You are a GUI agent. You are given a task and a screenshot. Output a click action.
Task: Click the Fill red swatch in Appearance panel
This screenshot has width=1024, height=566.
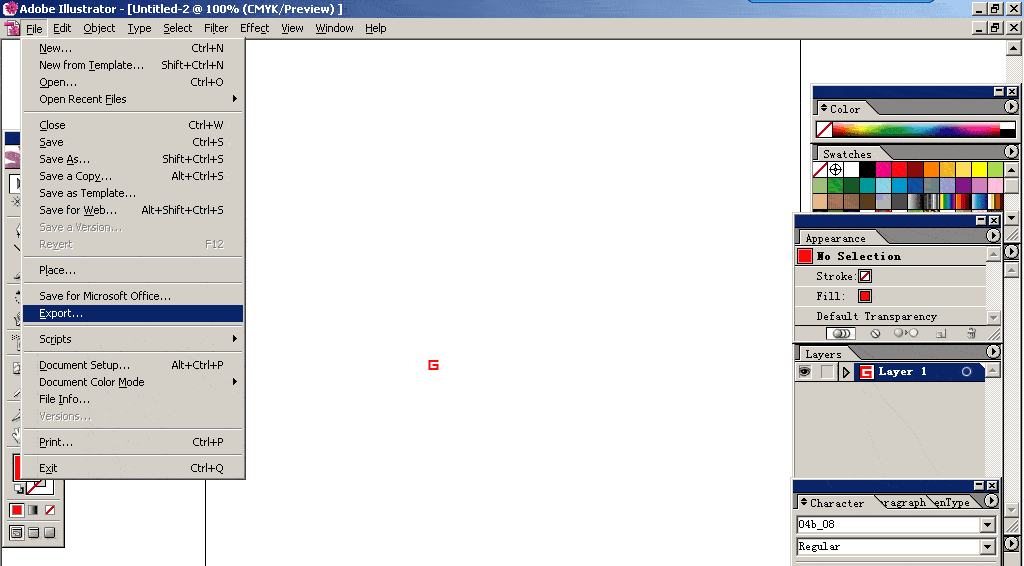[x=865, y=296]
